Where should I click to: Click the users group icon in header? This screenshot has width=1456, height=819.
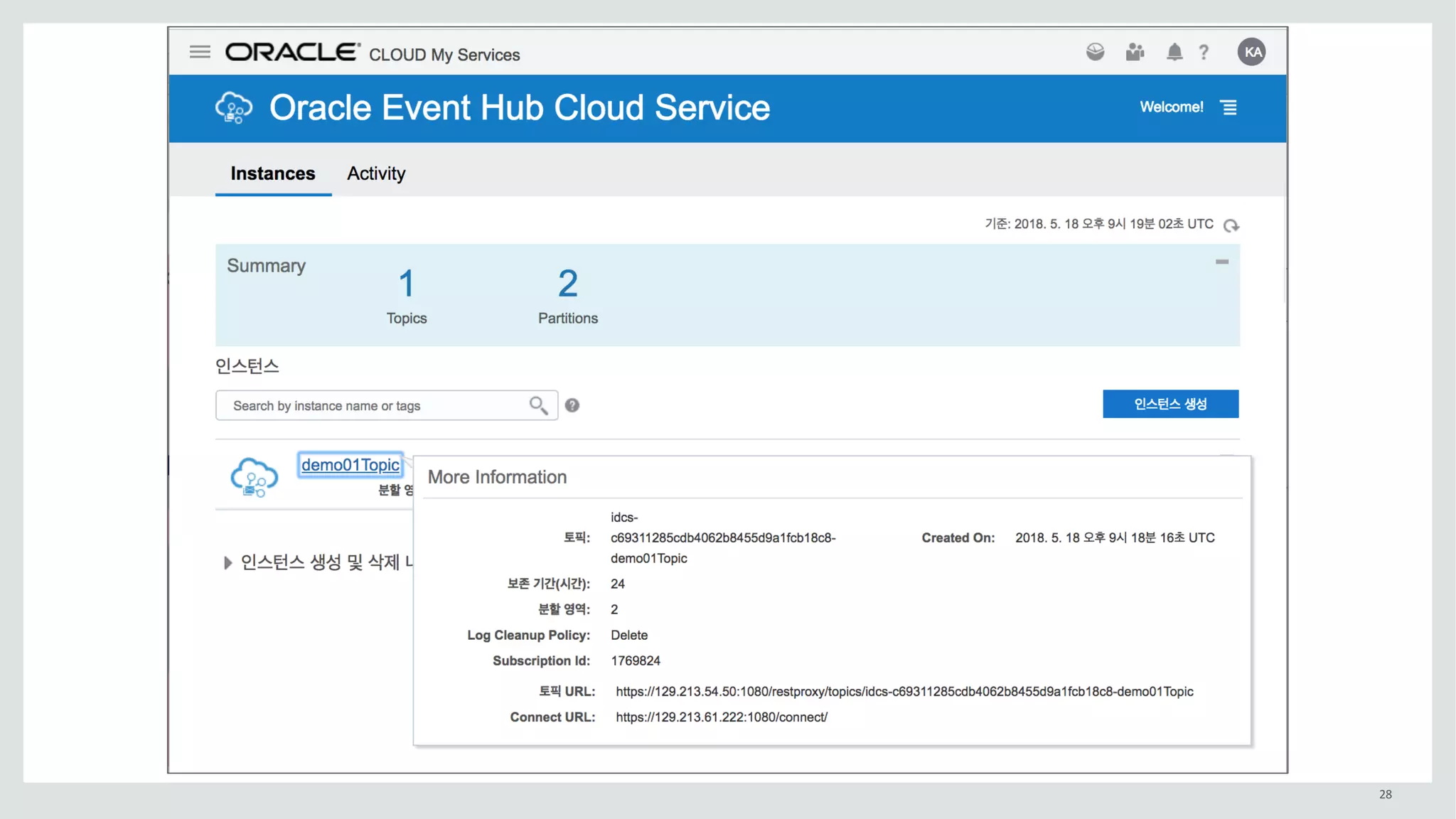click(1135, 52)
